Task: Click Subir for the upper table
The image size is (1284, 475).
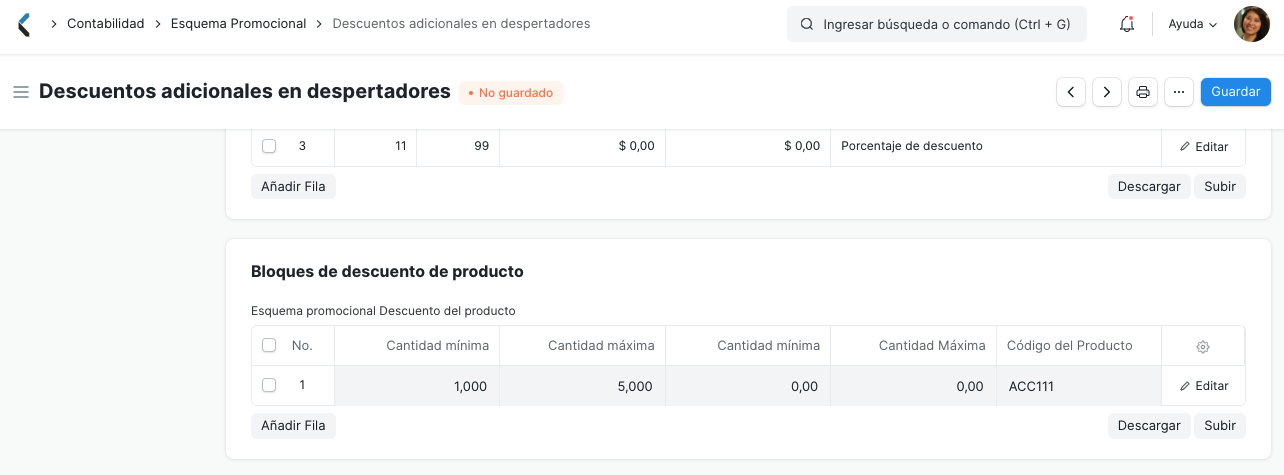Action: tap(1220, 186)
